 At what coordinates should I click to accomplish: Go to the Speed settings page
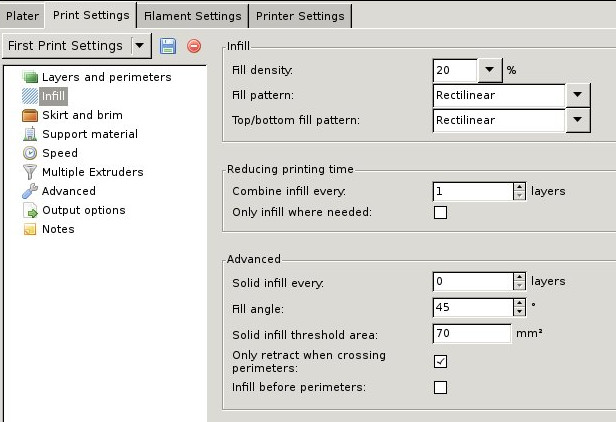(x=59, y=153)
